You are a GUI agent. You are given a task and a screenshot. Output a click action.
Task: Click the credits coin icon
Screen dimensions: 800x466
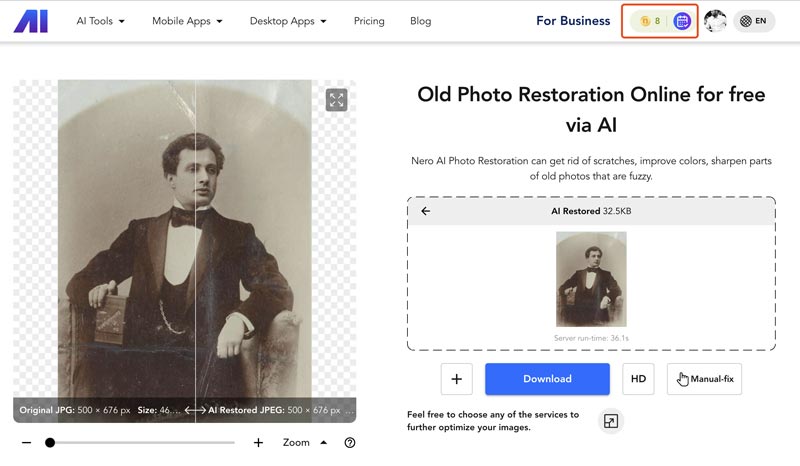click(645, 21)
